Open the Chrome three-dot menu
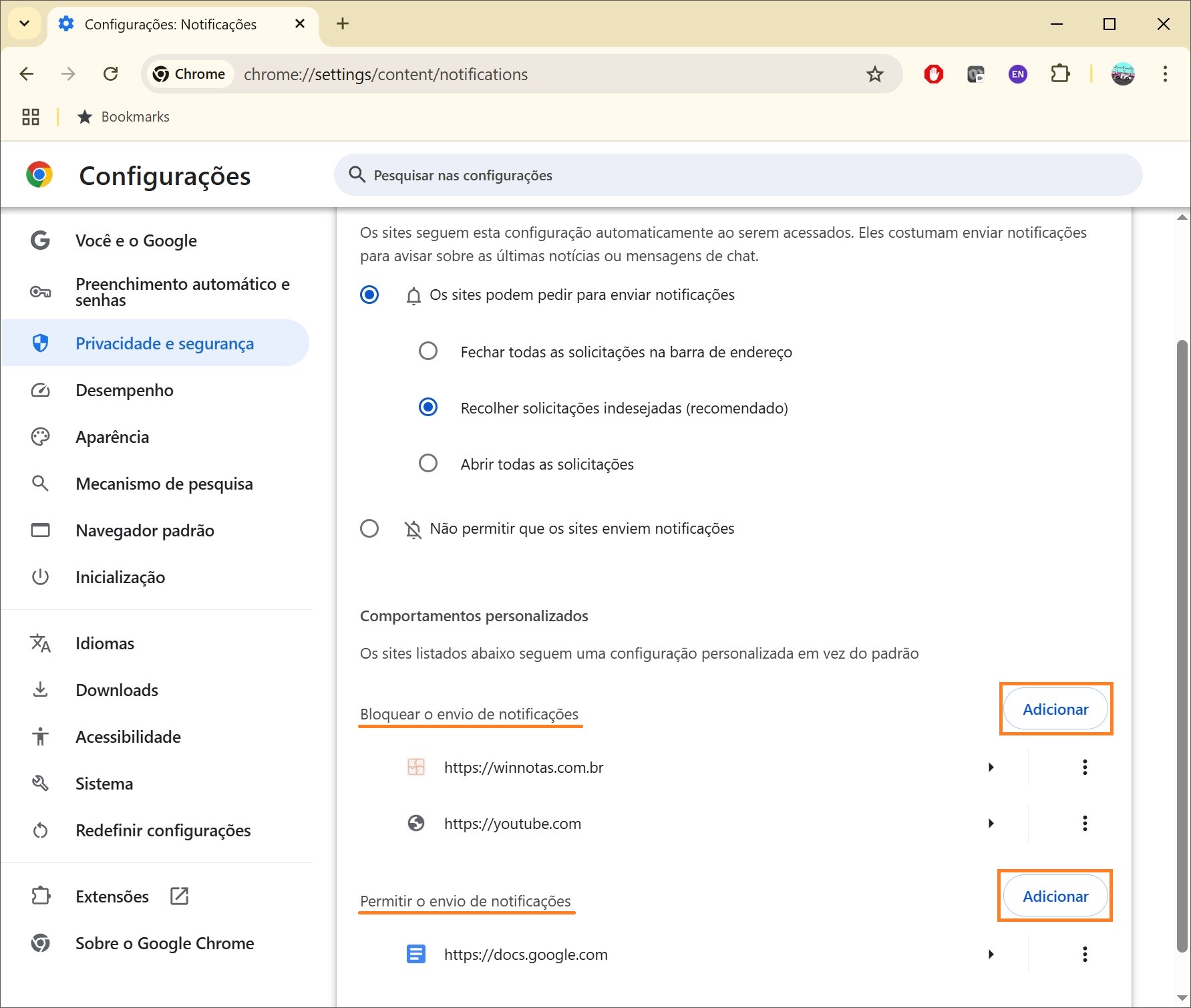This screenshot has height=1008, width=1191. 1165,74
